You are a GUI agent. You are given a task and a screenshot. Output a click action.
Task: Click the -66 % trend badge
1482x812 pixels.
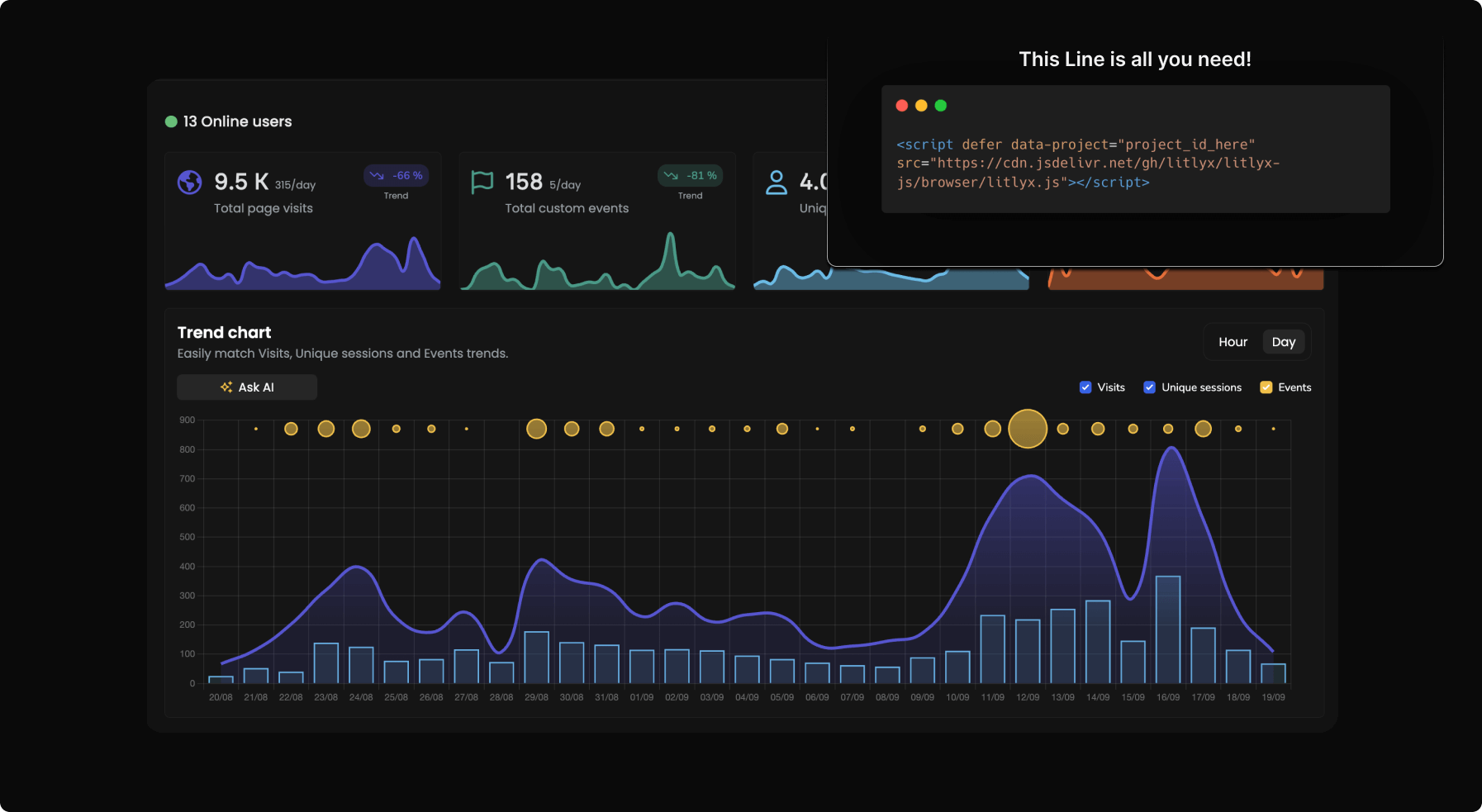tap(396, 175)
